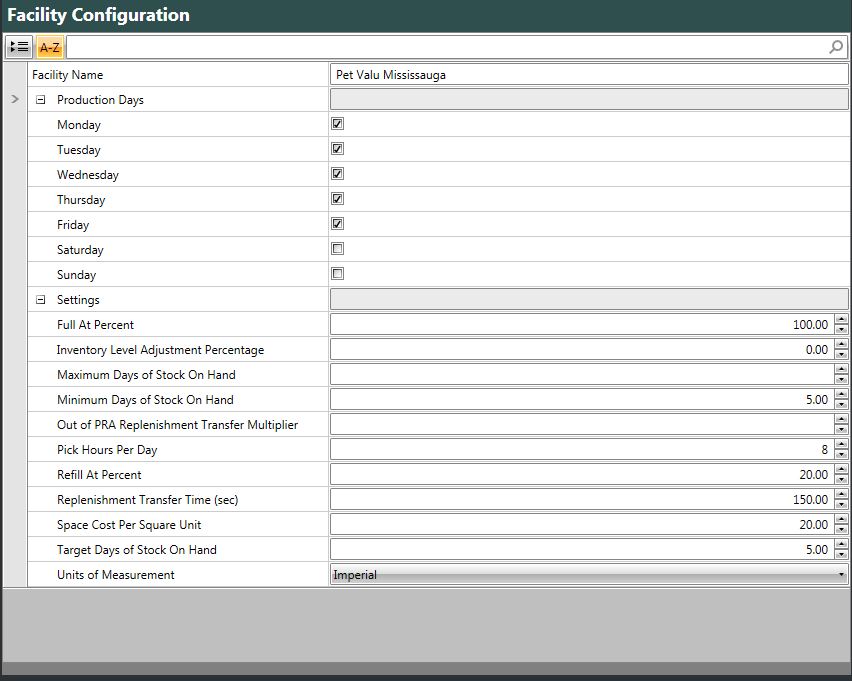Increase Refill At Percent value
Screen dimensions: 852x681
click(x=841, y=470)
